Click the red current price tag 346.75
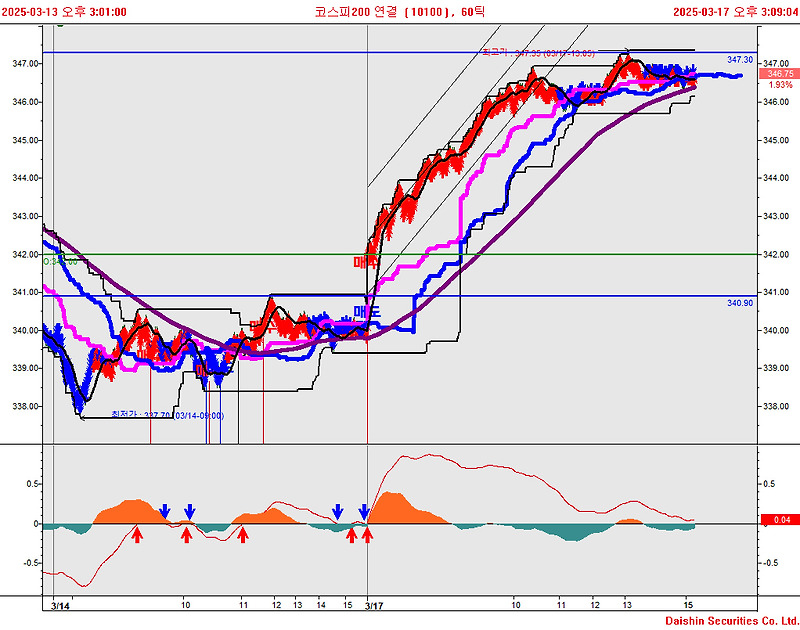 pos(780,74)
